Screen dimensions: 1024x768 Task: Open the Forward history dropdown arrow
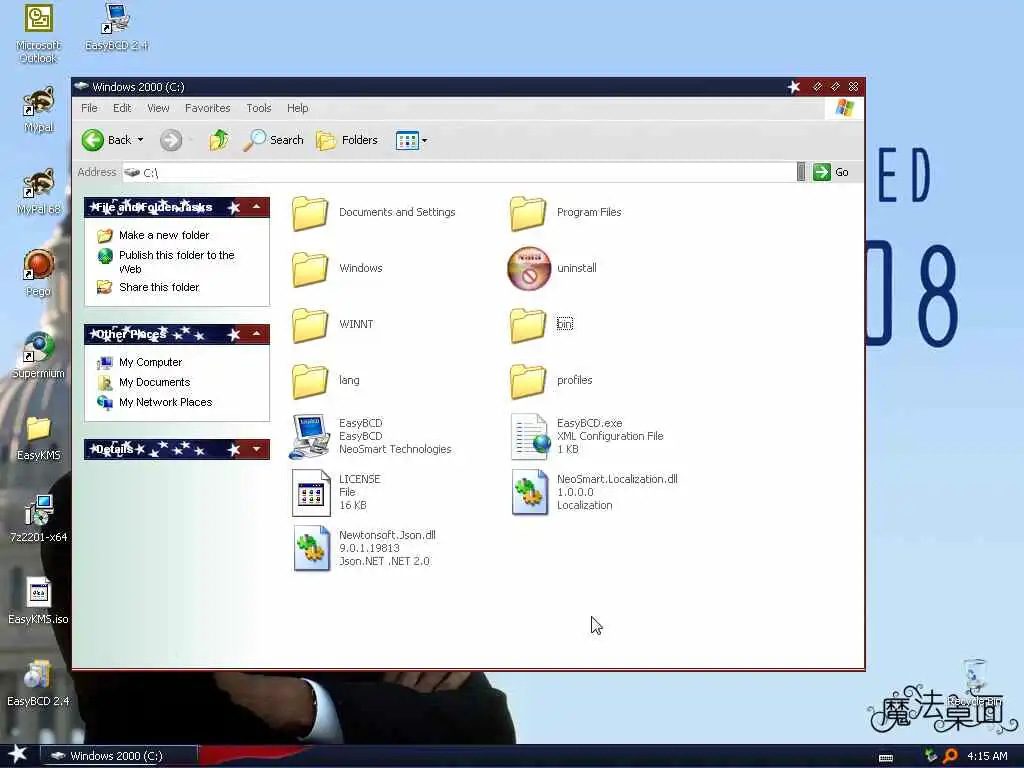[191, 140]
